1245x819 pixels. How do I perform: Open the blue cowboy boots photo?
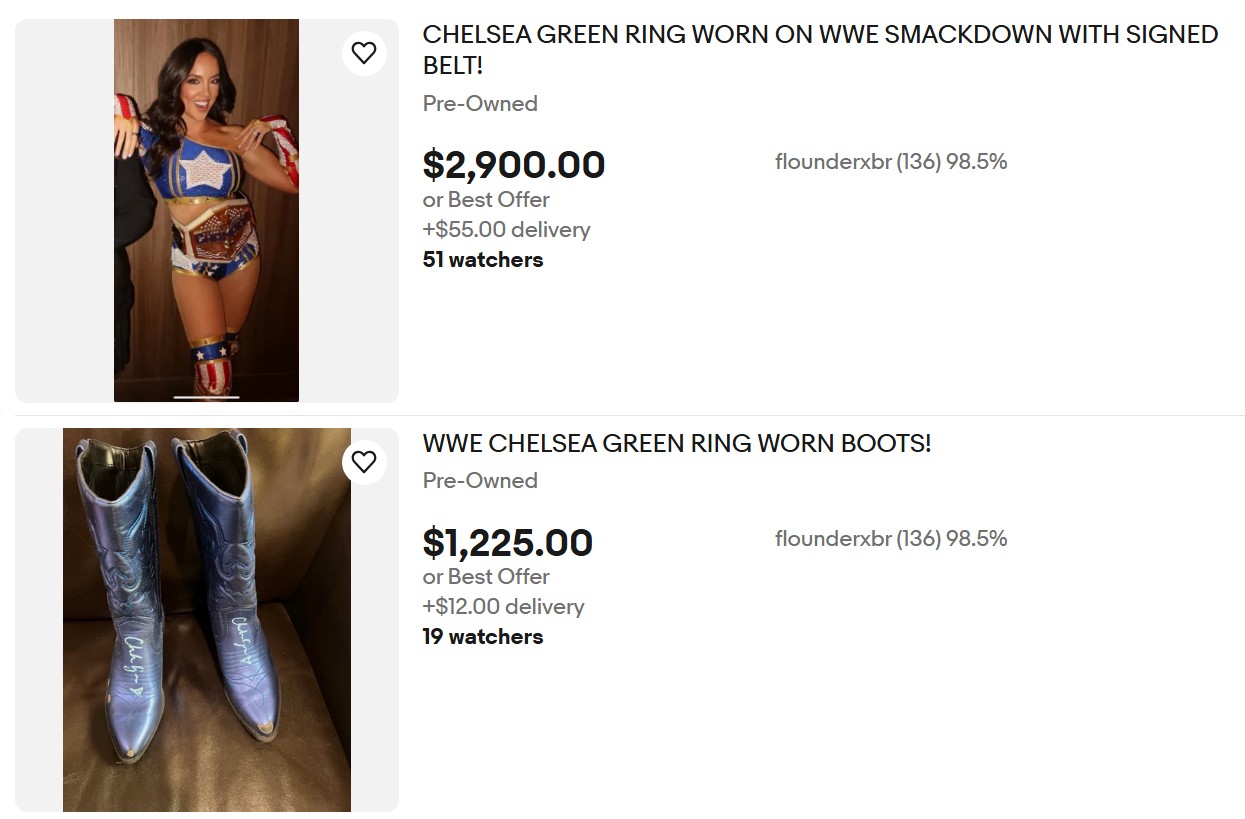(x=206, y=620)
